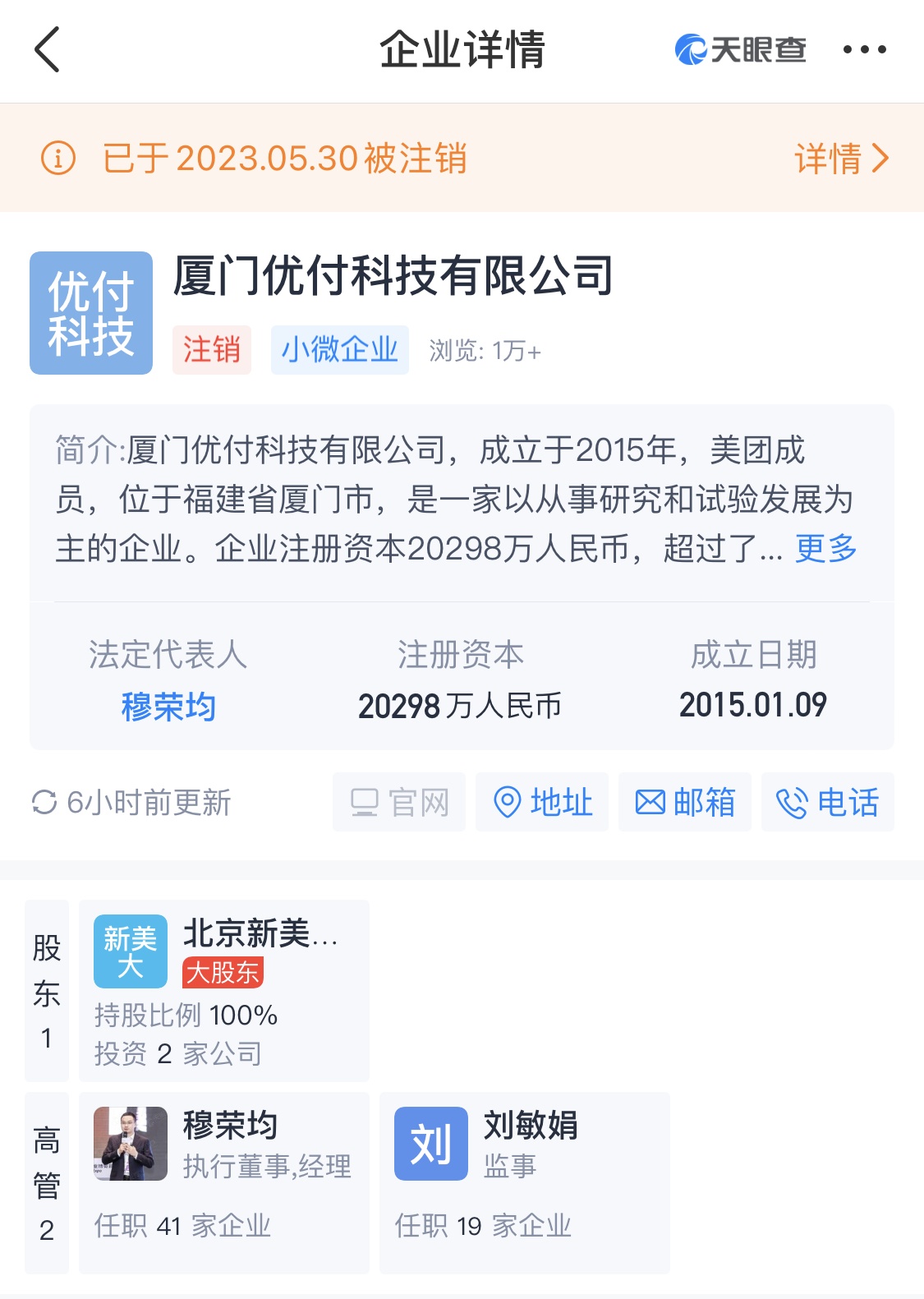This screenshot has height=1299, width=924.
Task: Select the 股东 1 section tab
Action: click(47, 991)
